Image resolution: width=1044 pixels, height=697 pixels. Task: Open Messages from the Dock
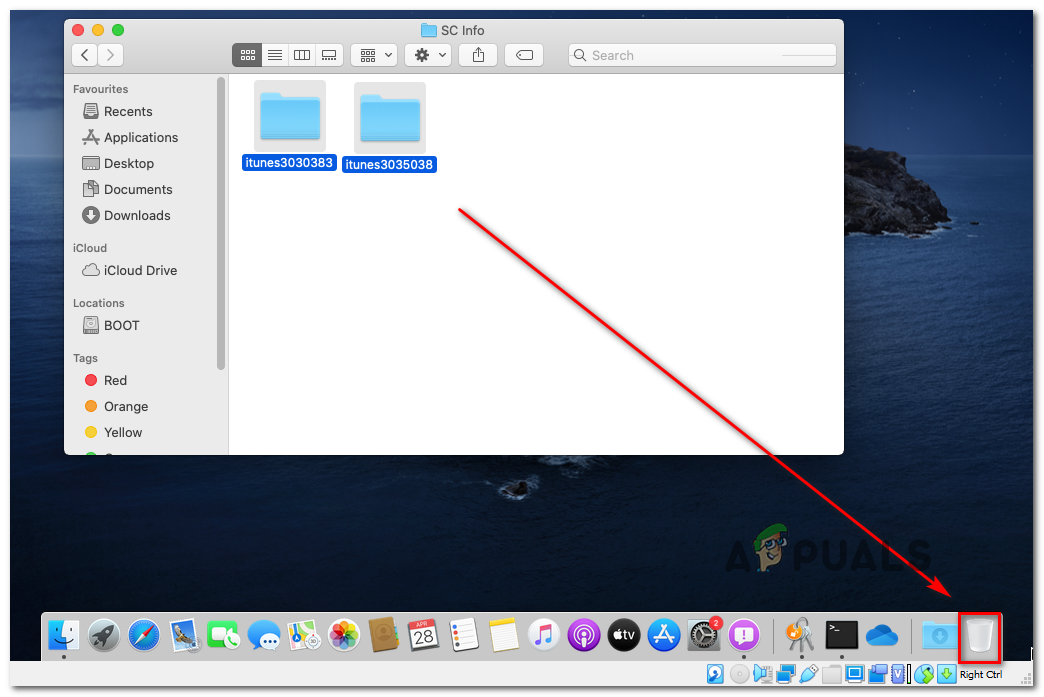point(264,635)
